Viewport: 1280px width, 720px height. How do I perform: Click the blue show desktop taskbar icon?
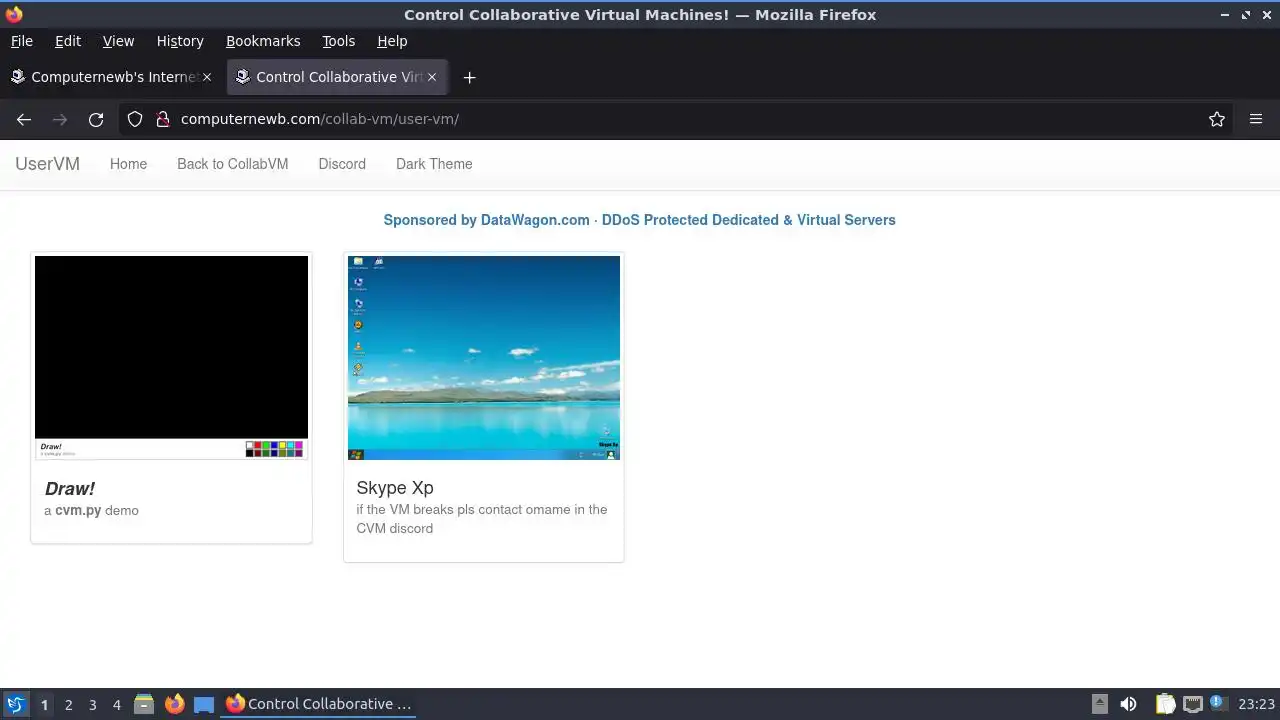click(204, 704)
